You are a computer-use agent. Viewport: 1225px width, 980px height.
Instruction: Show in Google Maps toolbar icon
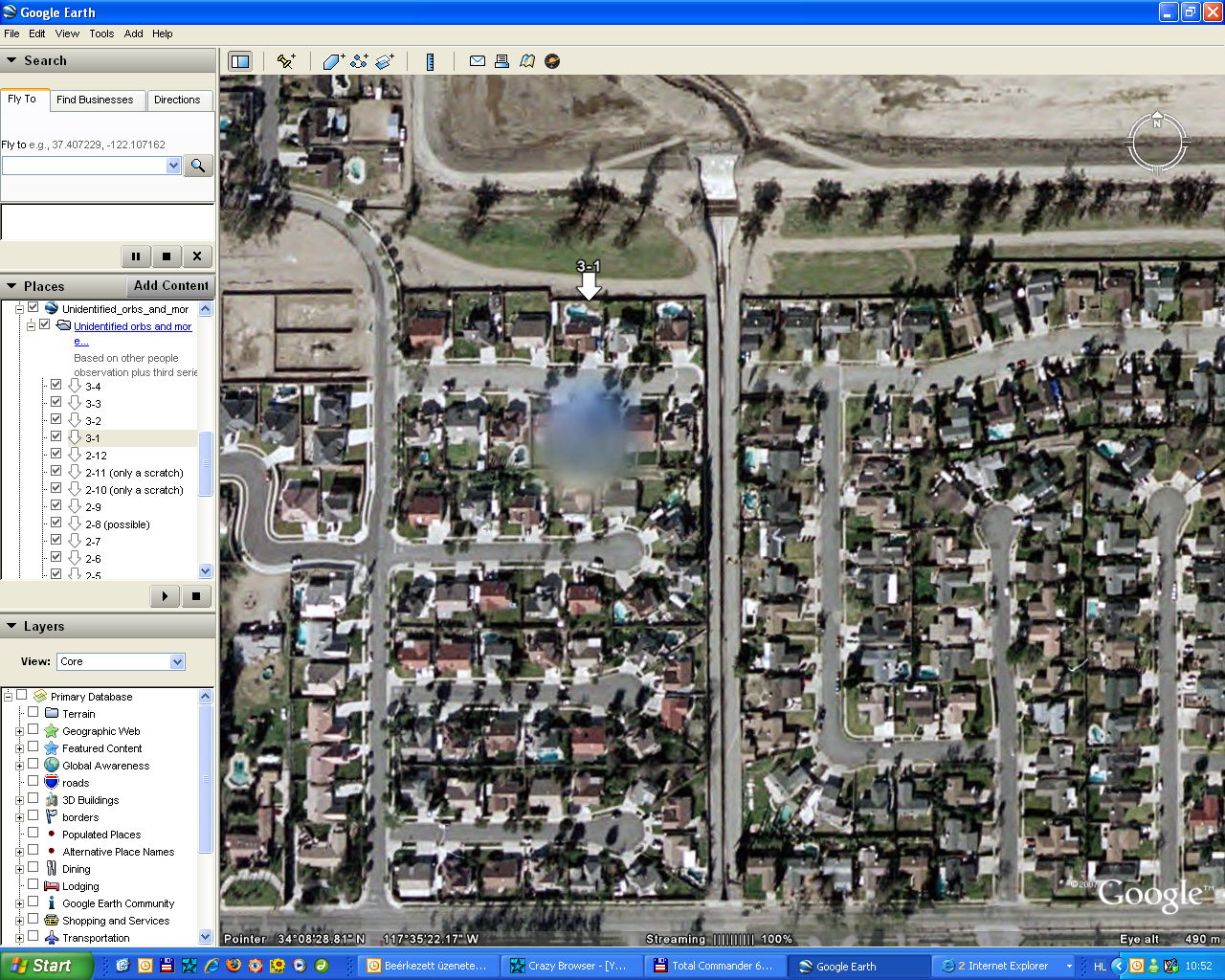point(526,61)
